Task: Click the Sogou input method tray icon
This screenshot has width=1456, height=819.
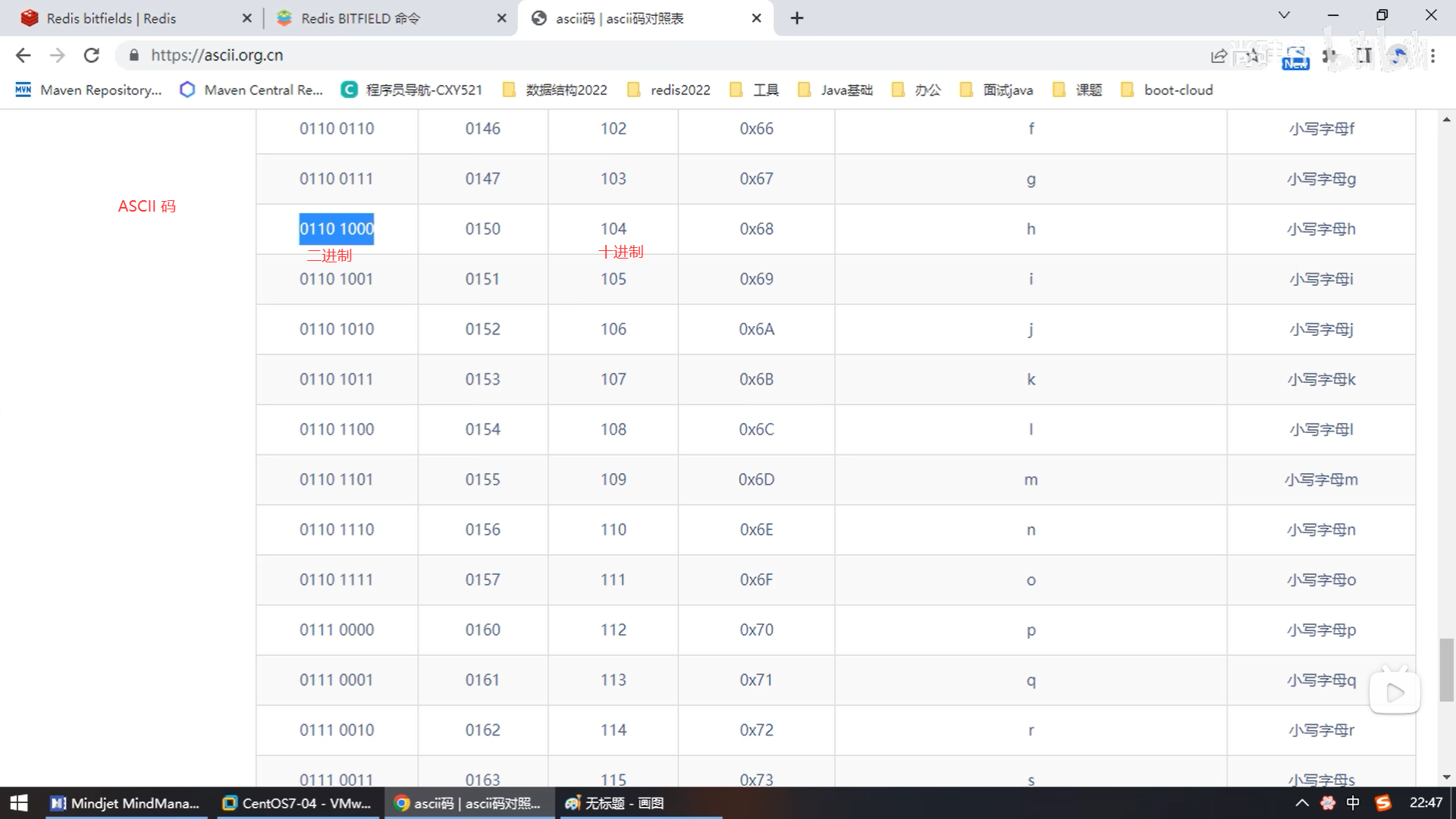Action: pyautogui.click(x=1383, y=803)
